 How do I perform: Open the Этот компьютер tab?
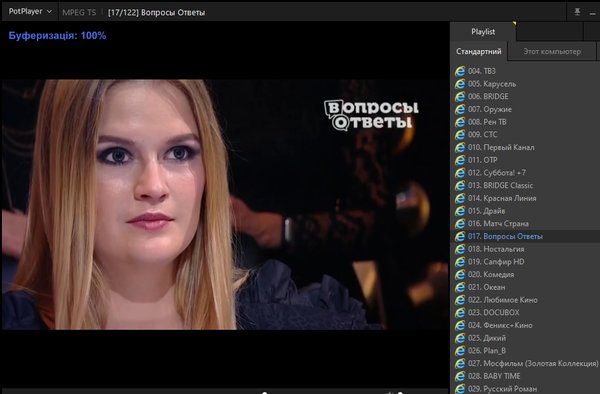(x=552, y=51)
